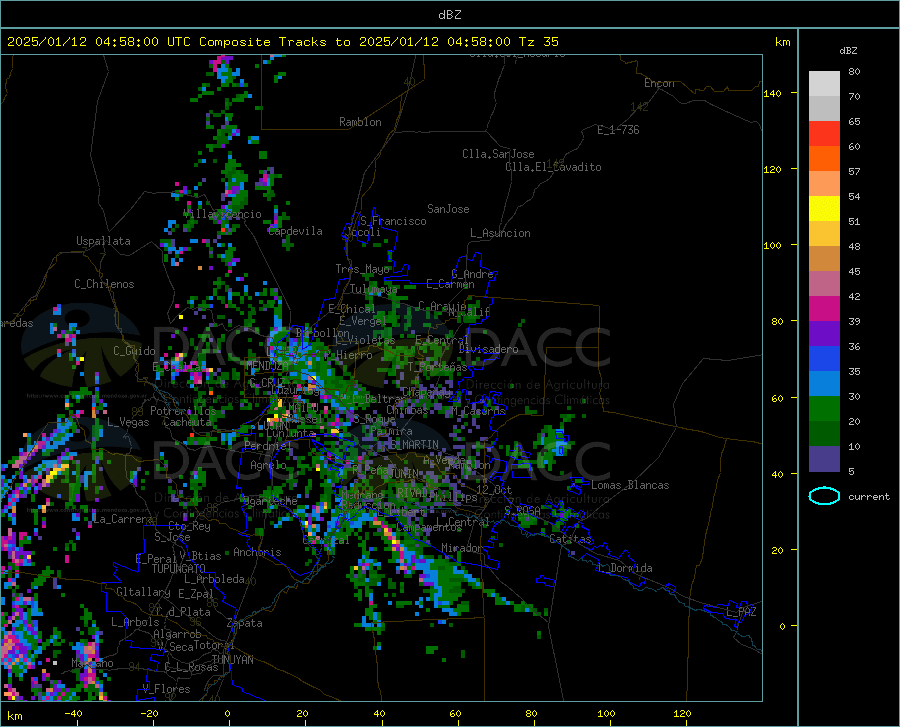Click the Anchoris place label

257,552
